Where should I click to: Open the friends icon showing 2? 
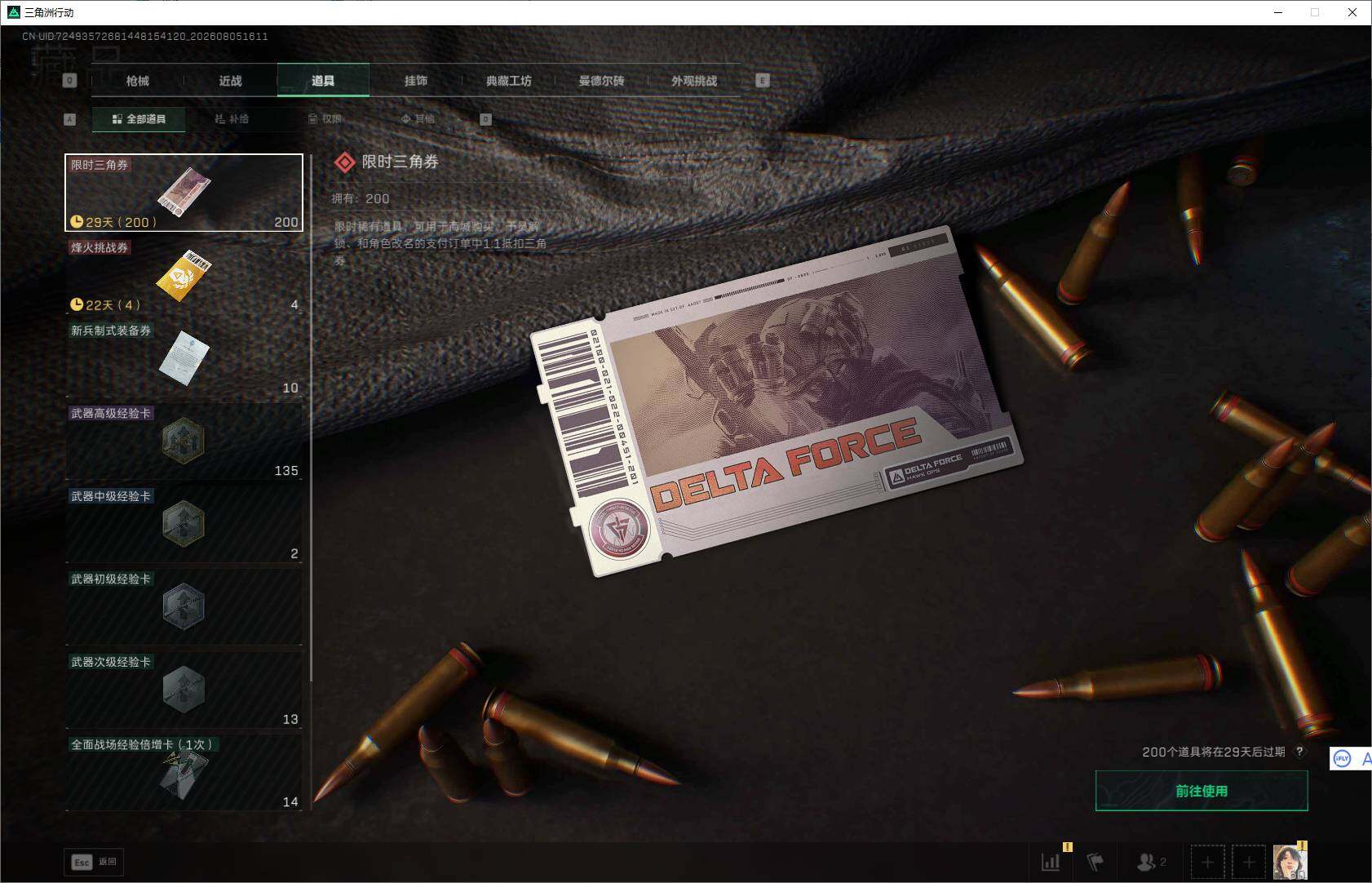pos(1151,861)
